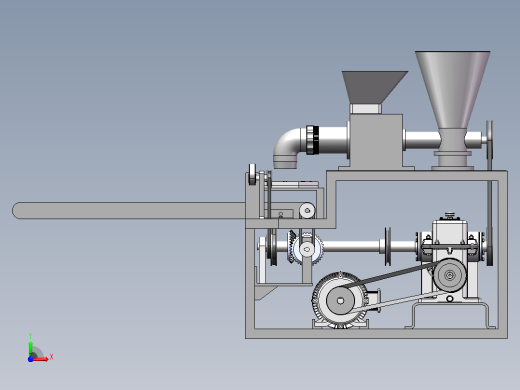Select the square housing block under dark hopper
The width and height of the screenshot is (520, 390).
(376, 141)
